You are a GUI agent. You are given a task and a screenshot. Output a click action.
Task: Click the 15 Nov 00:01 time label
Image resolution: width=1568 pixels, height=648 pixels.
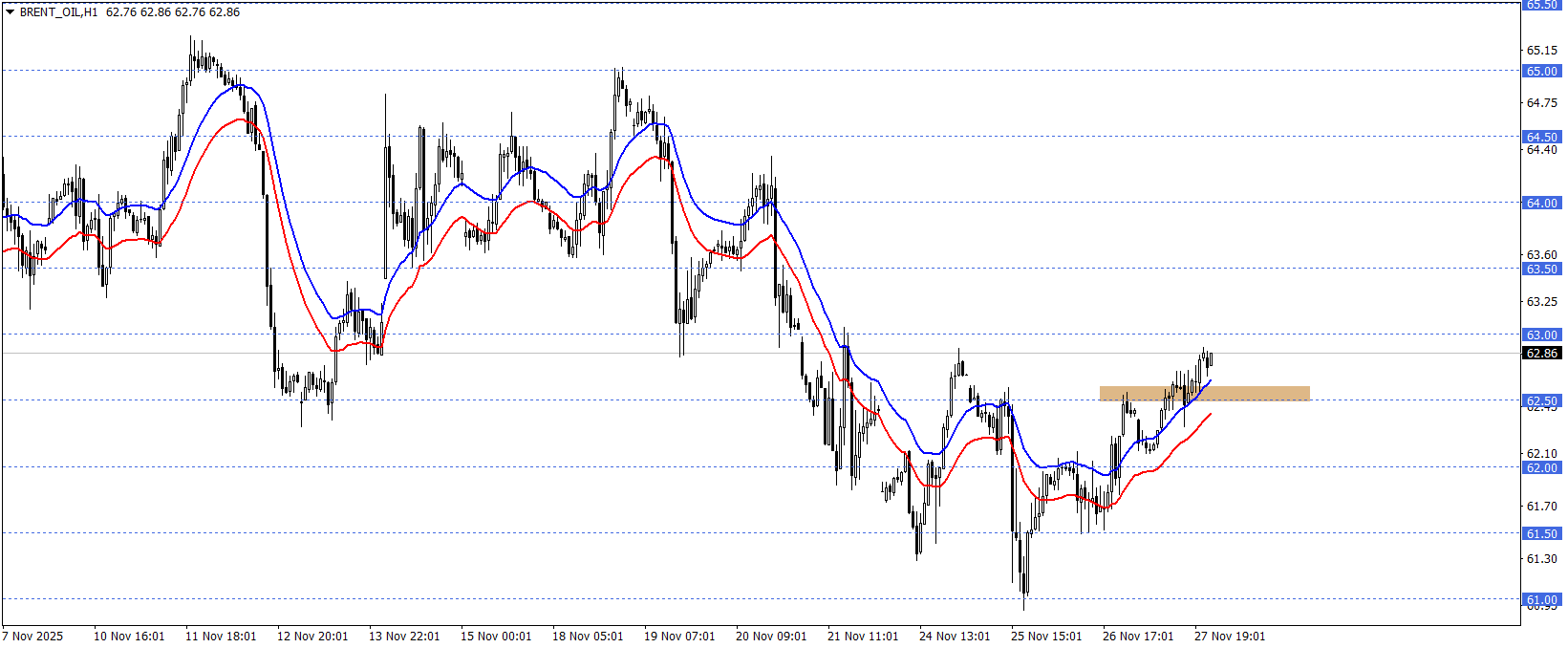click(496, 636)
